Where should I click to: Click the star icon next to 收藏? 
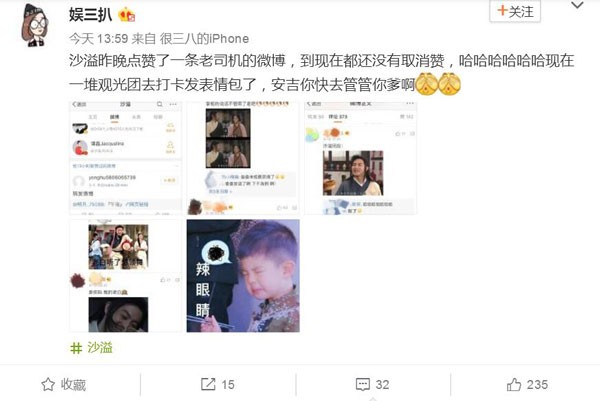(x=48, y=384)
